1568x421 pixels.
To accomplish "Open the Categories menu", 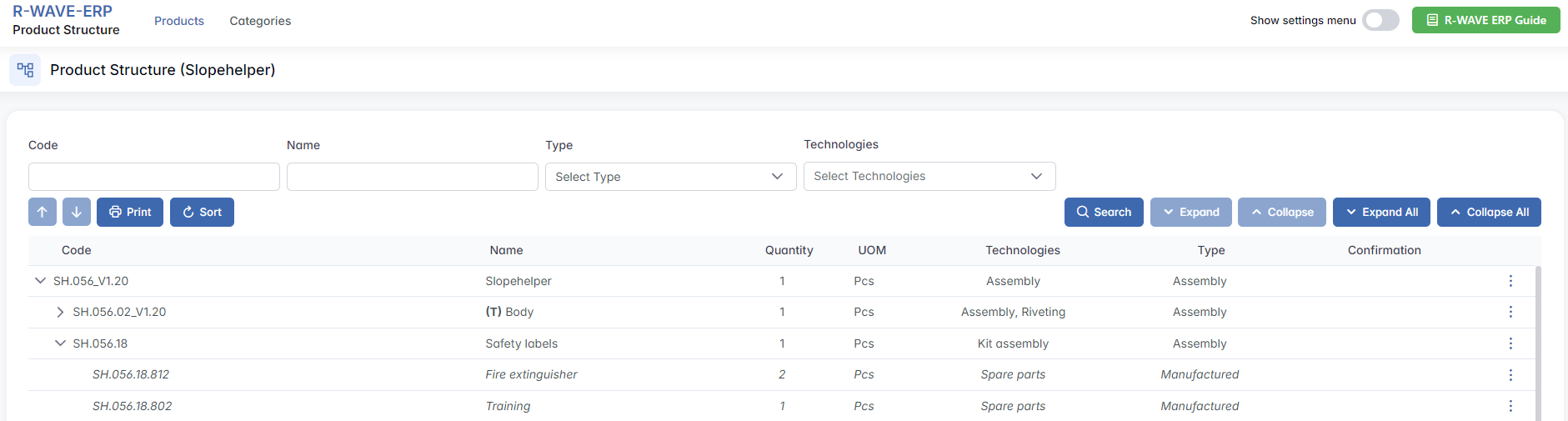I will (260, 21).
